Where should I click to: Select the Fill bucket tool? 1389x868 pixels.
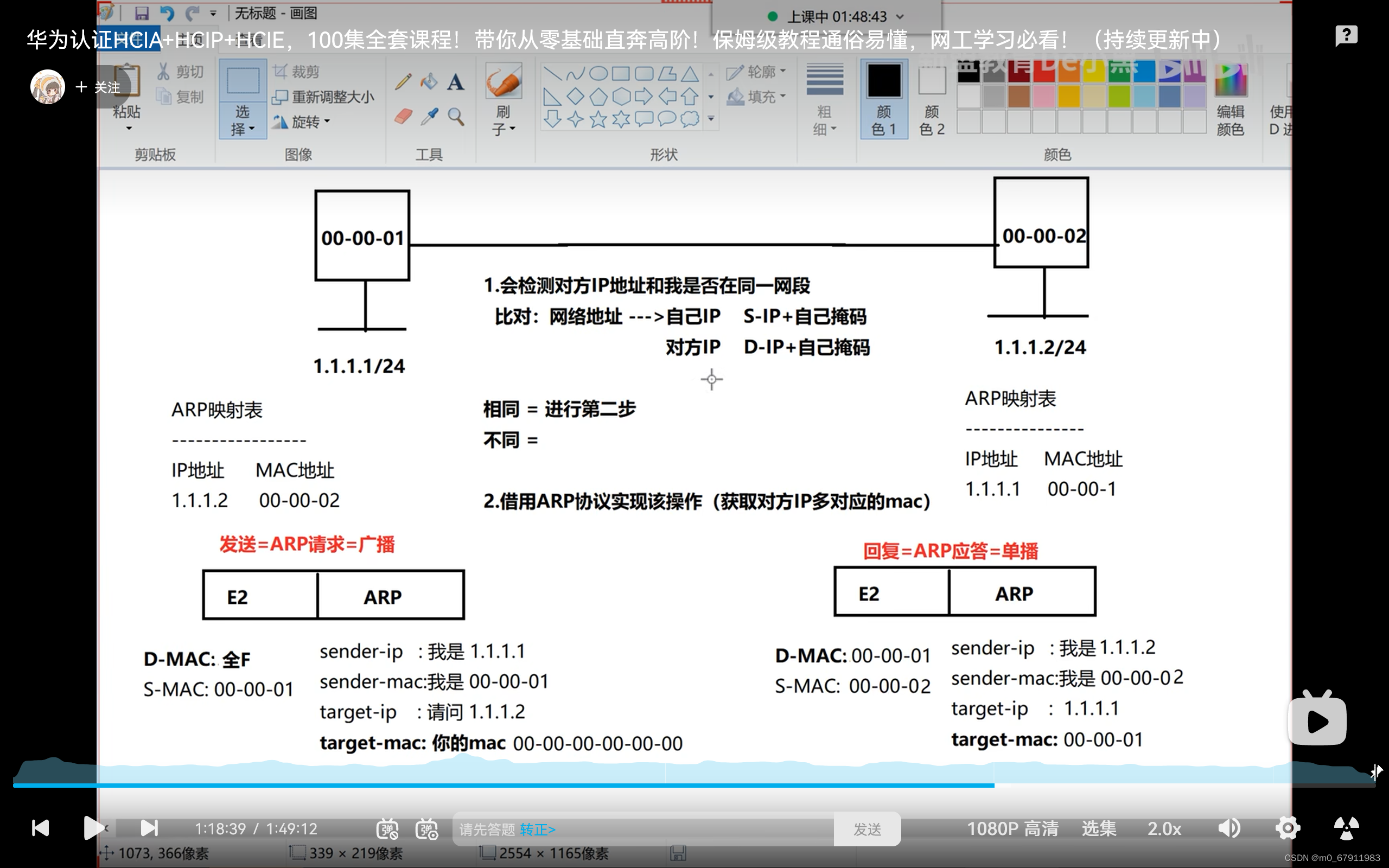[429, 81]
